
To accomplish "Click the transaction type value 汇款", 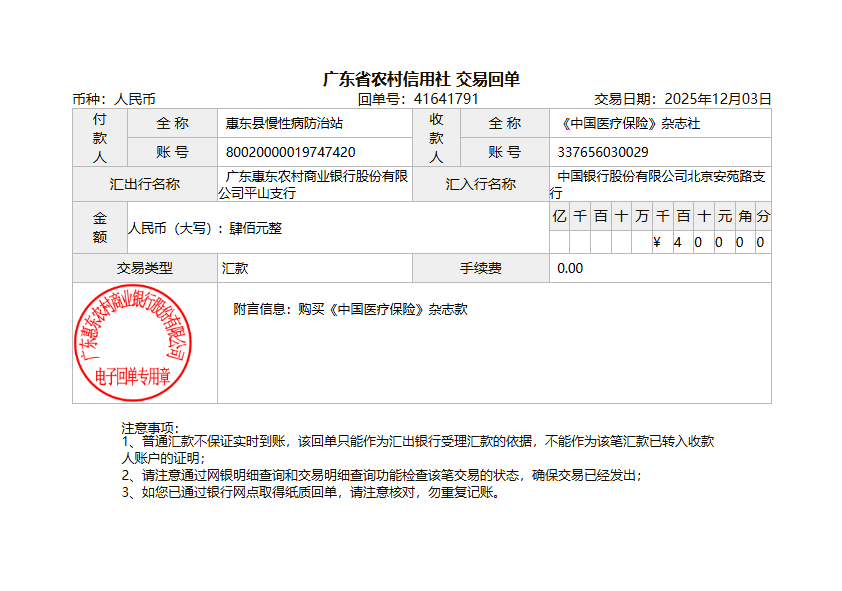I will [x=235, y=268].
